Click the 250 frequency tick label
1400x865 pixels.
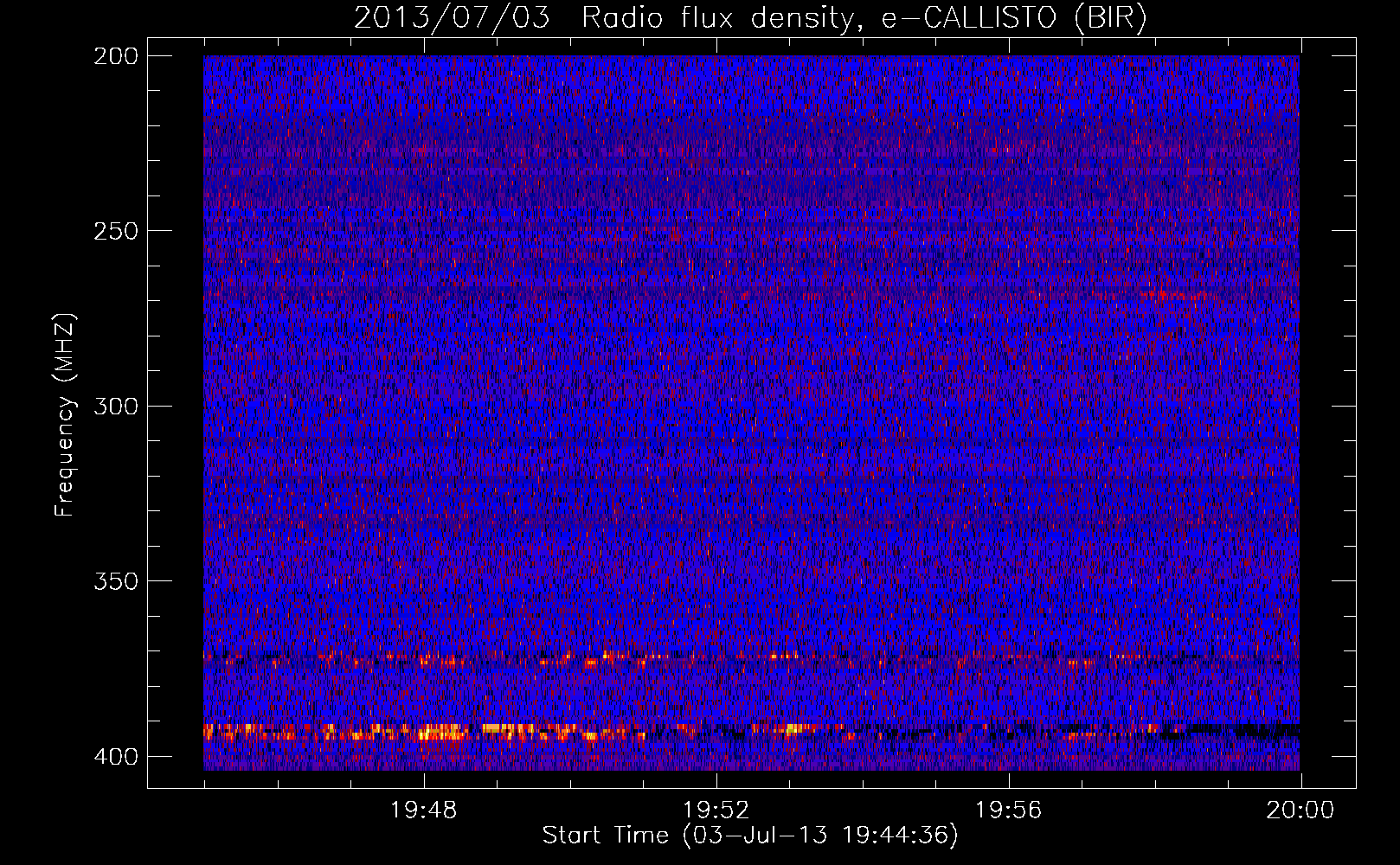pyautogui.click(x=116, y=231)
